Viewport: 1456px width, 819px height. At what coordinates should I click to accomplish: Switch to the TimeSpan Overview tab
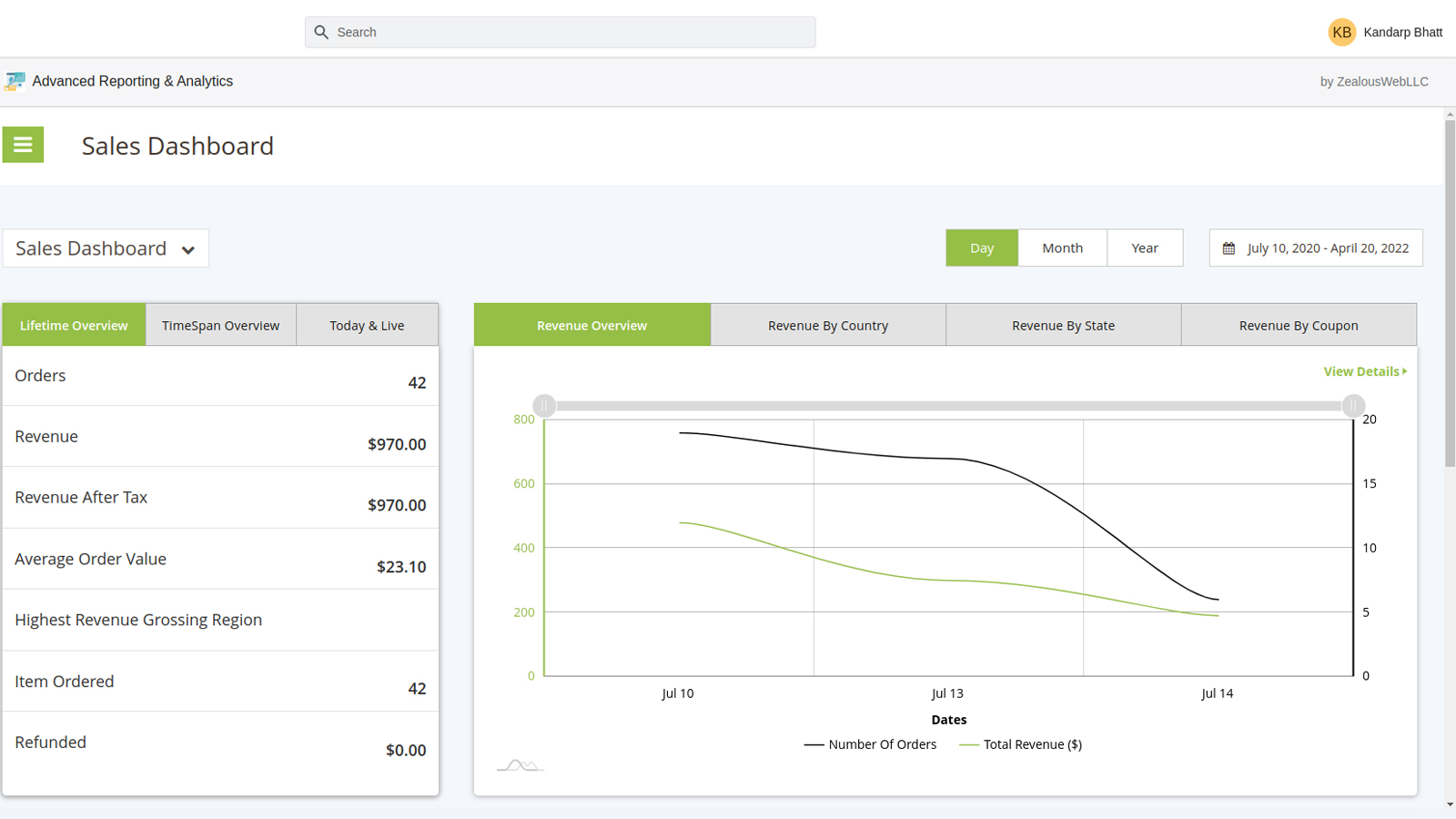(x=220, y=325)
